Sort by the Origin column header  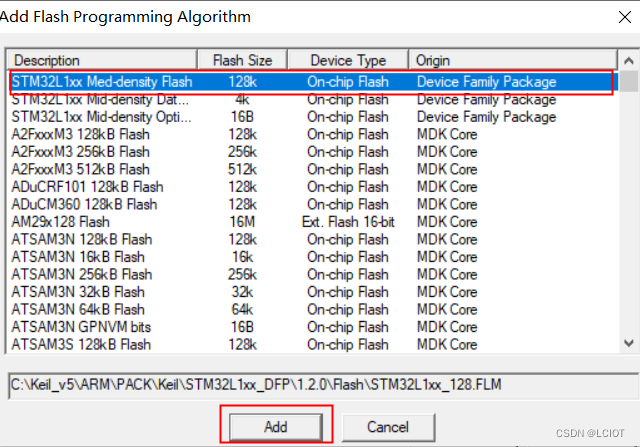pyautogui.click(x=513, y=60)
